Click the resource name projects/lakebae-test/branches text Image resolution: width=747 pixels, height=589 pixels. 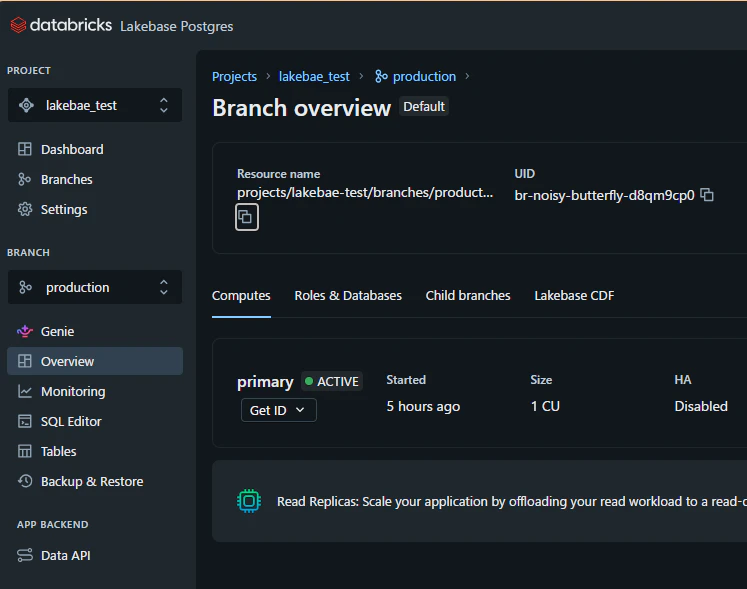(365, 193)
